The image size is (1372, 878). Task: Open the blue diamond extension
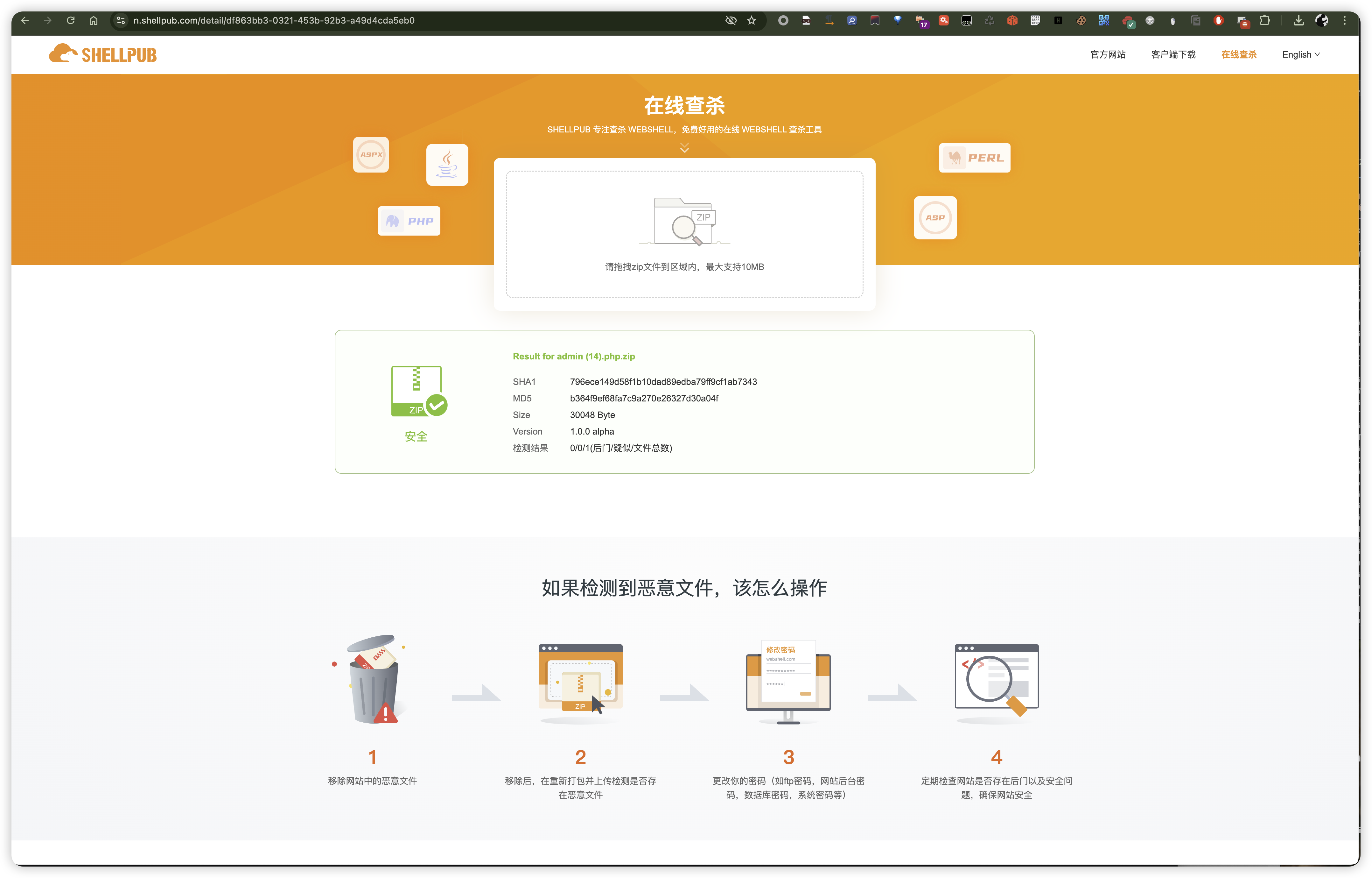pos(898,20)
